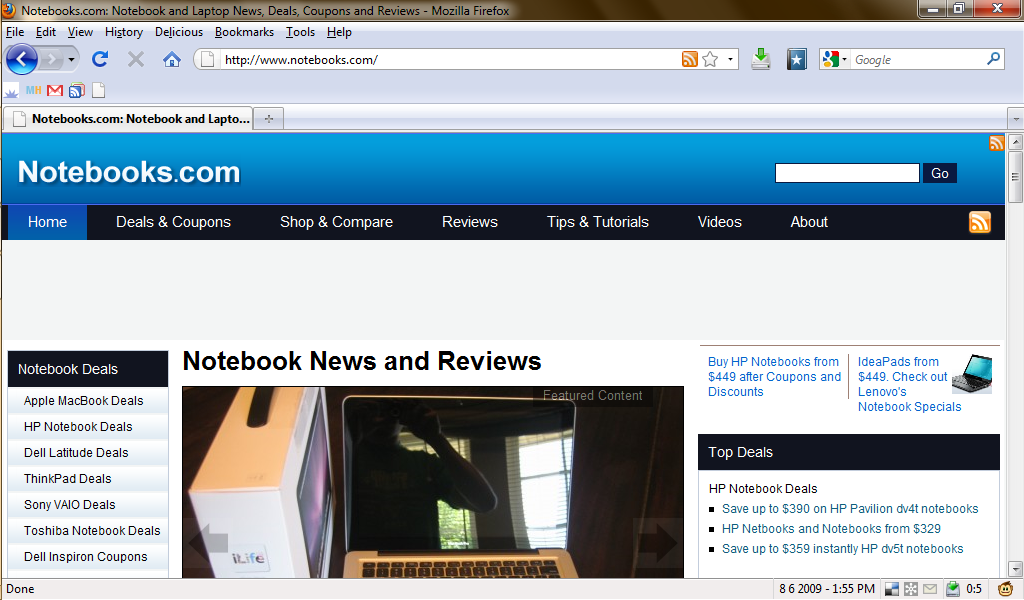Screen dimensions: 1024x600
Task: Open the Gmail bookmark icon
Action: pos(55,90)
